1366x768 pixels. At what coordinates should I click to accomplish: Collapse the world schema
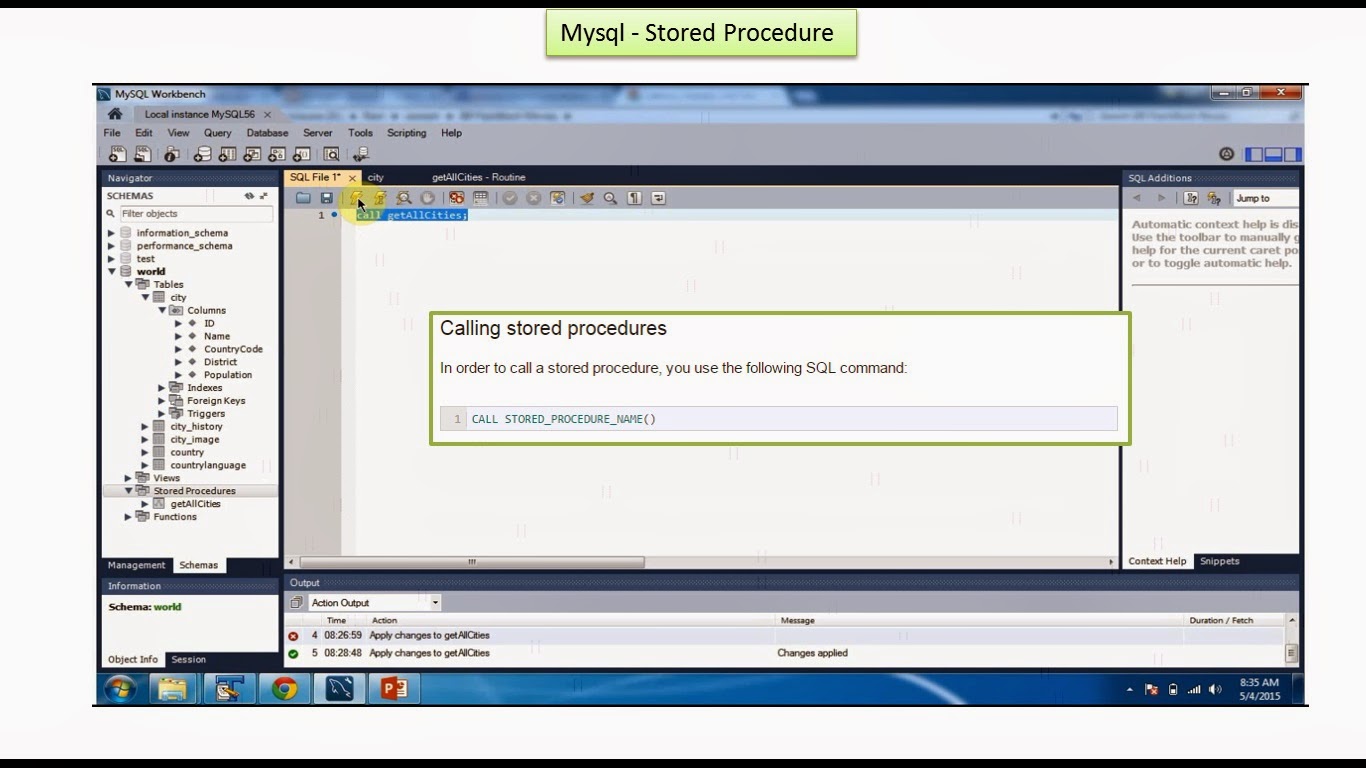[x=112, y=272]
